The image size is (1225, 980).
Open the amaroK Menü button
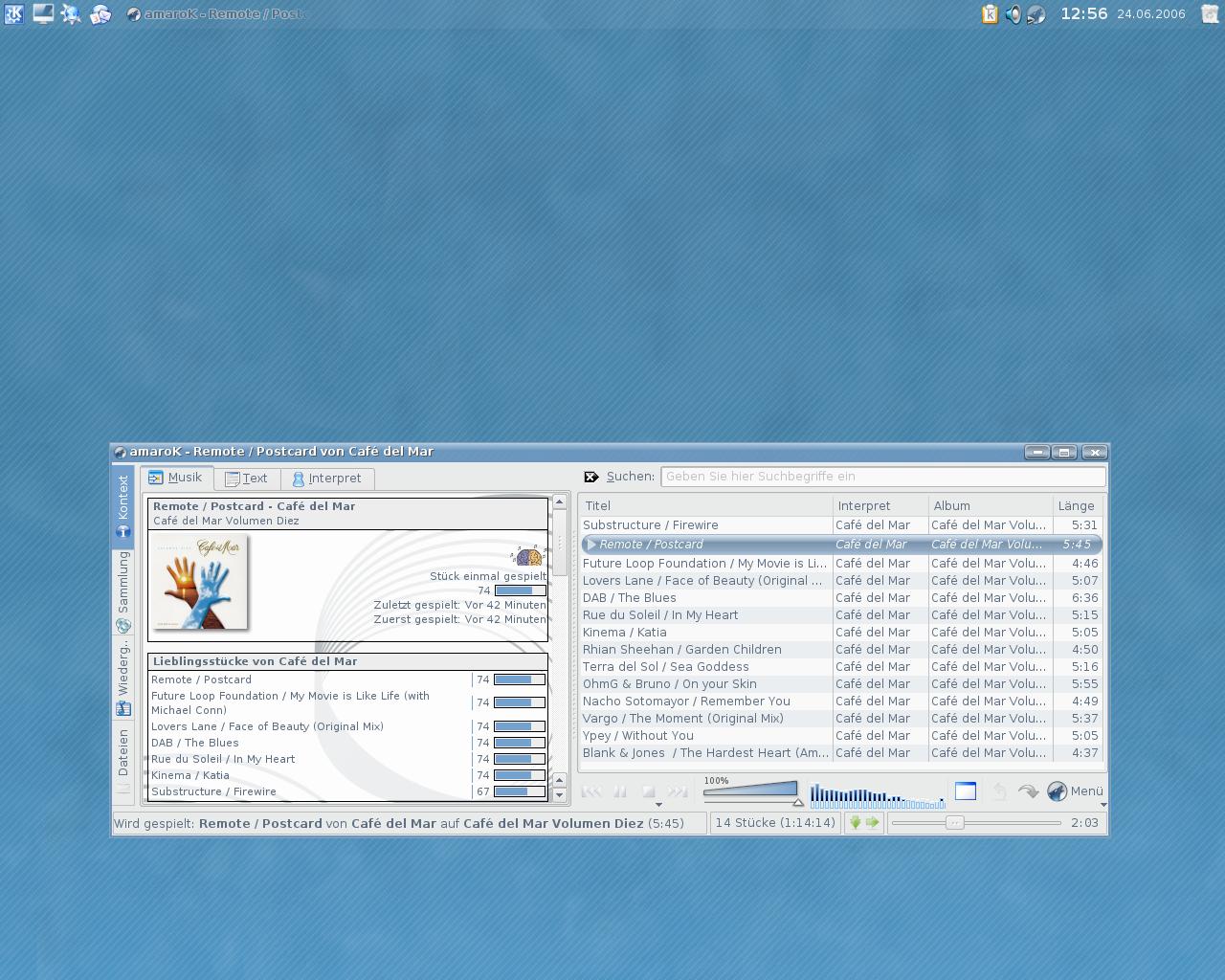tap(1076, 791)
